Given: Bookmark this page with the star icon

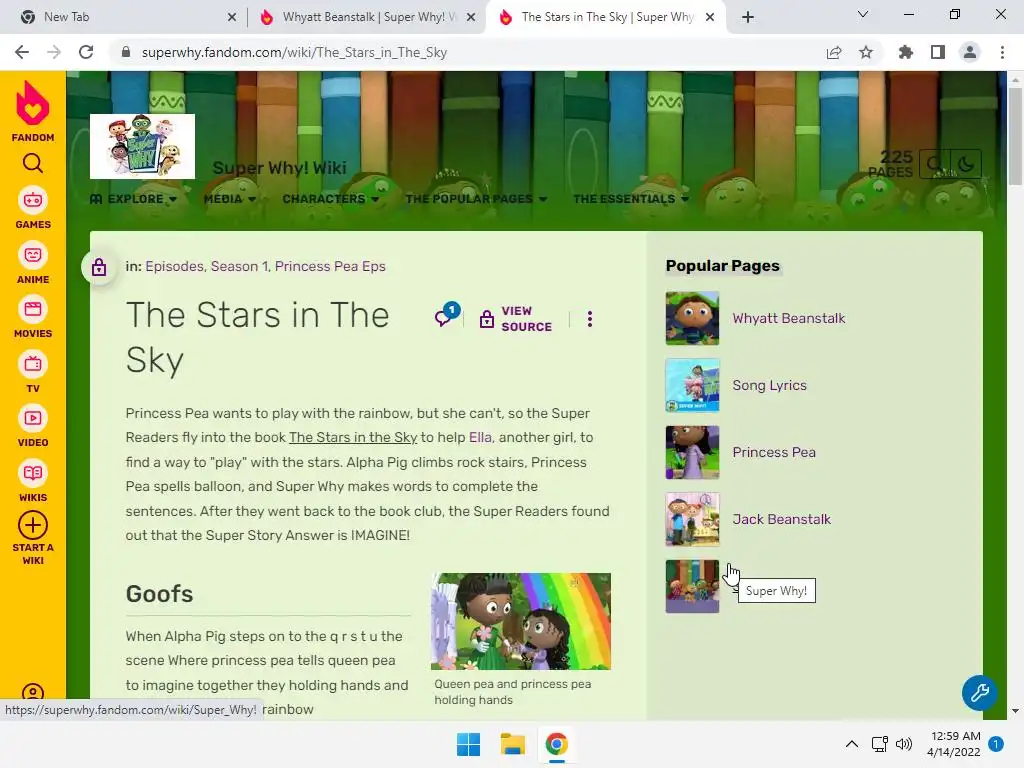Looking at the screenshot, I should [866, 52].
